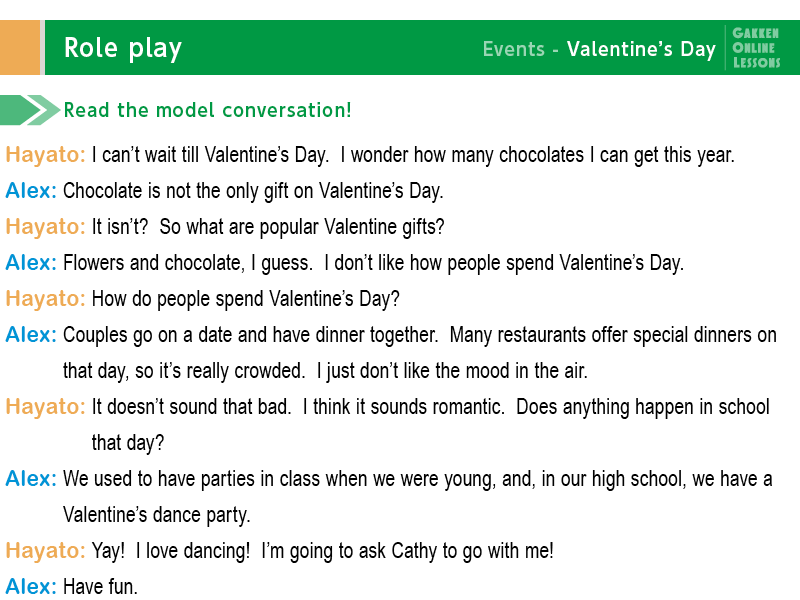
Task: Click the first orange 'Hayato:' speaker label
Action: [x=45, y=155]
